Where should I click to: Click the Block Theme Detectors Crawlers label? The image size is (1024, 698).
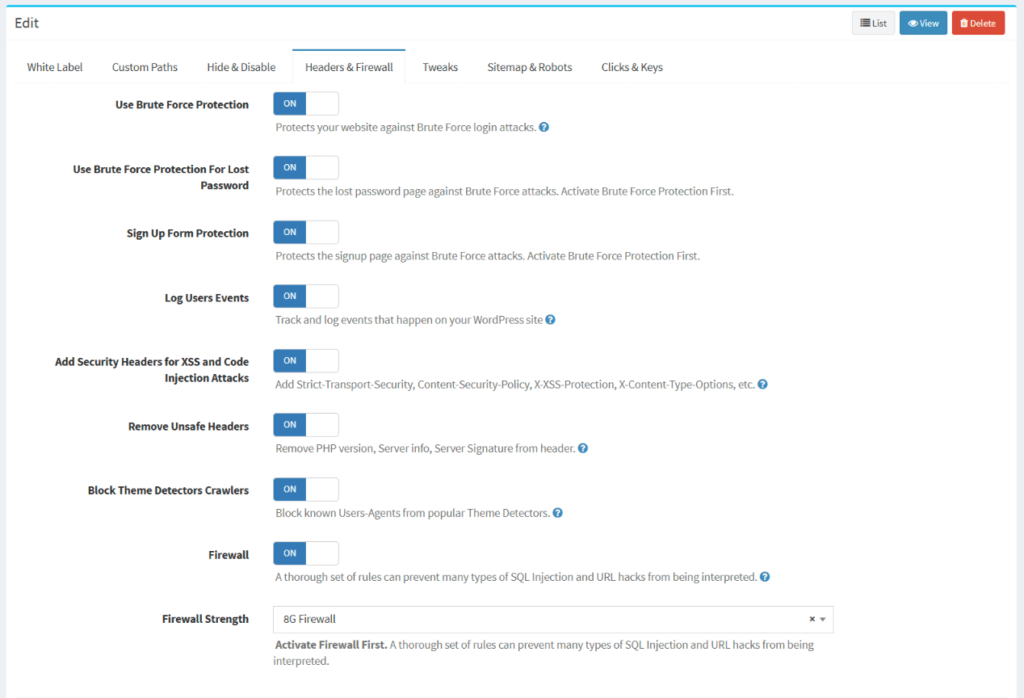168,490
